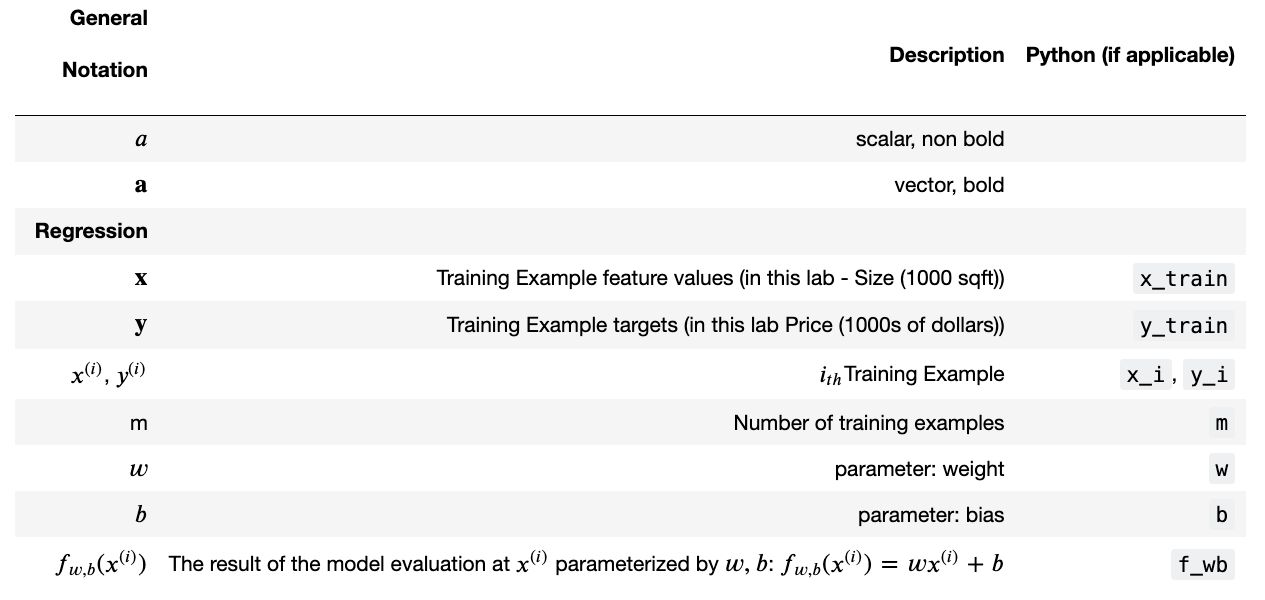The height and width of the screenshot is (600, 1265).
Task: Click the text "vector, bold"
Action: 948,185
